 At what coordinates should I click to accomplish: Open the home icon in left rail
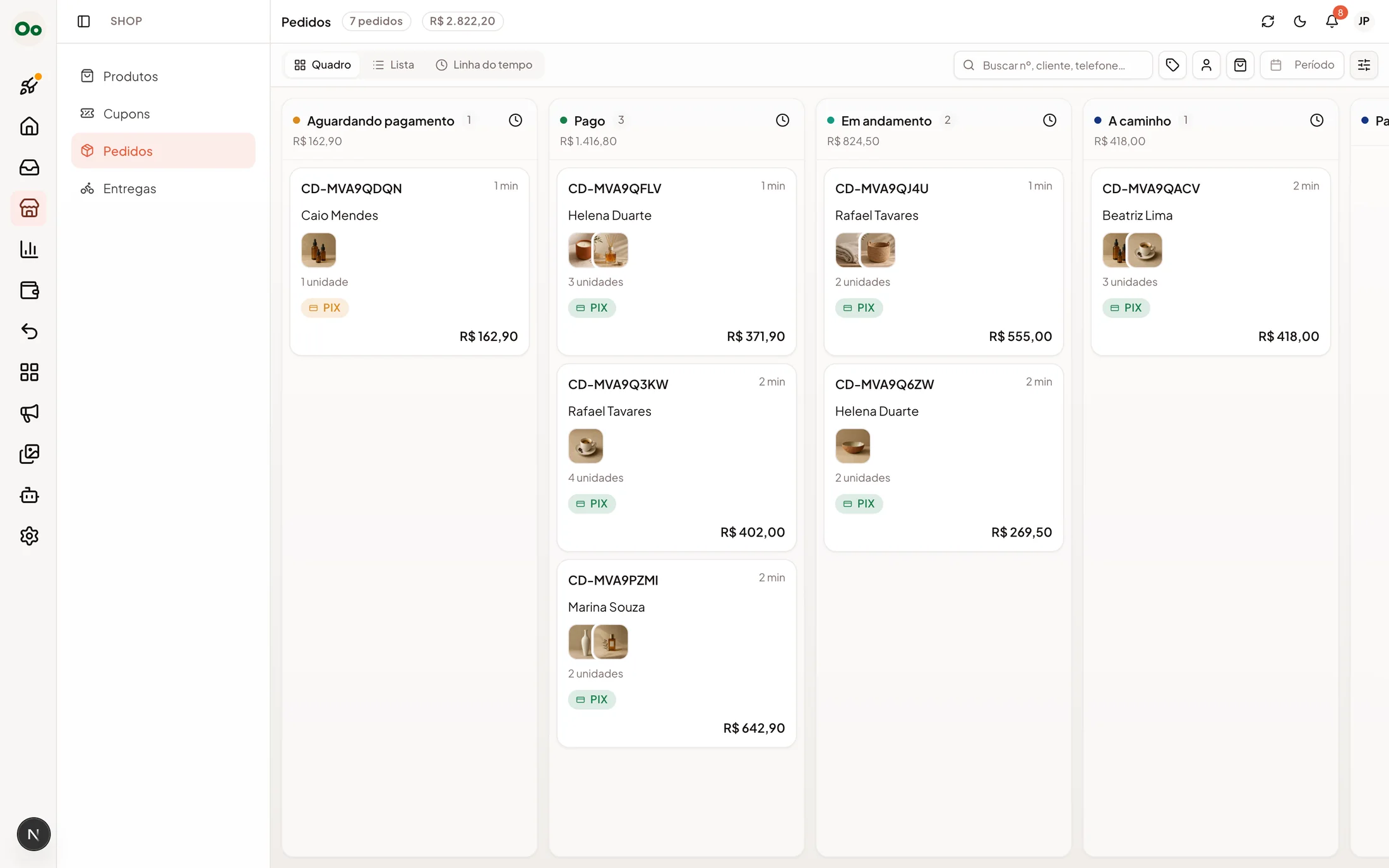[29, 126]
